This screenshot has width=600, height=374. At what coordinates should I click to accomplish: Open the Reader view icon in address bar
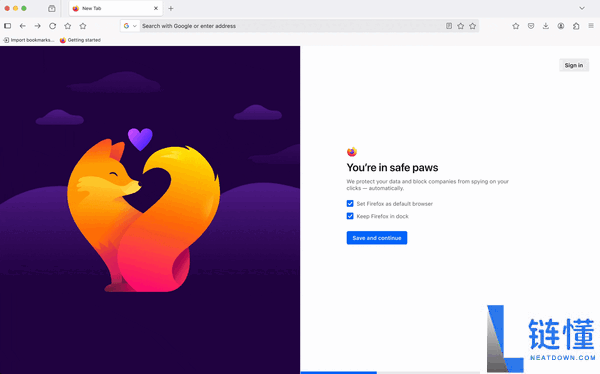(449, 26)
